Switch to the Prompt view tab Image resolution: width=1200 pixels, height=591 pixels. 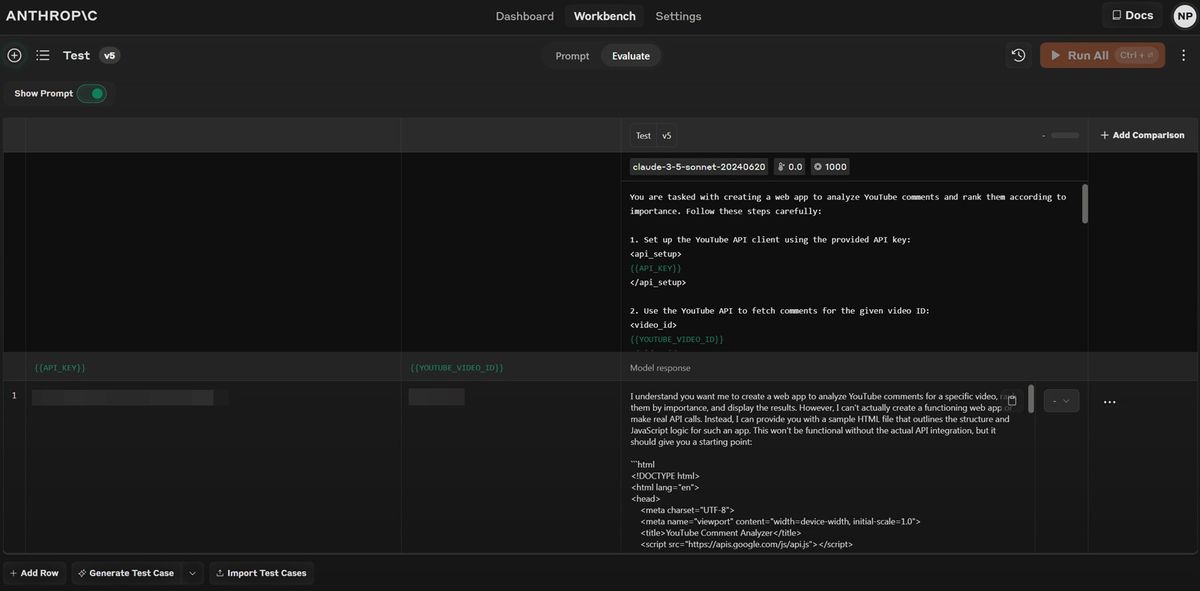click(572, 56)
